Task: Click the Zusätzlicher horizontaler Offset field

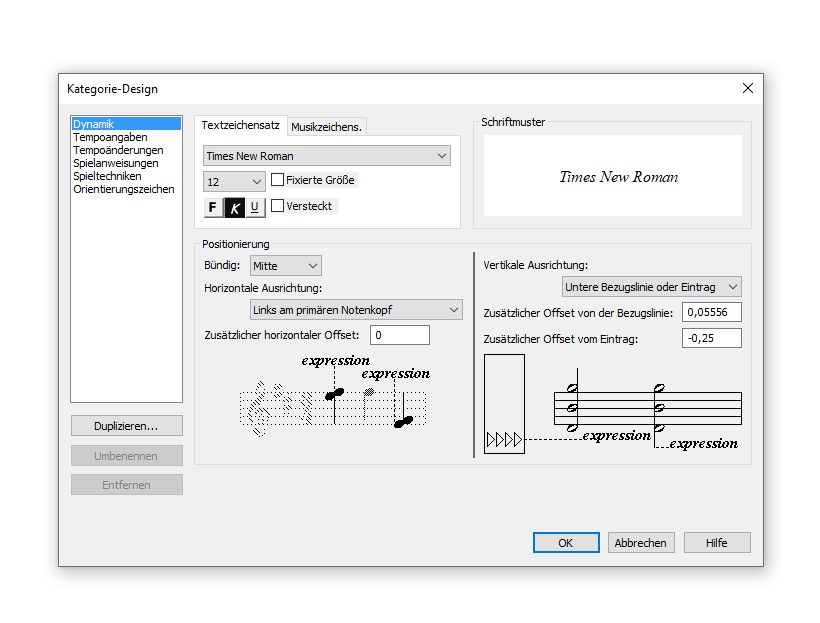Action: tap(400, 335)
